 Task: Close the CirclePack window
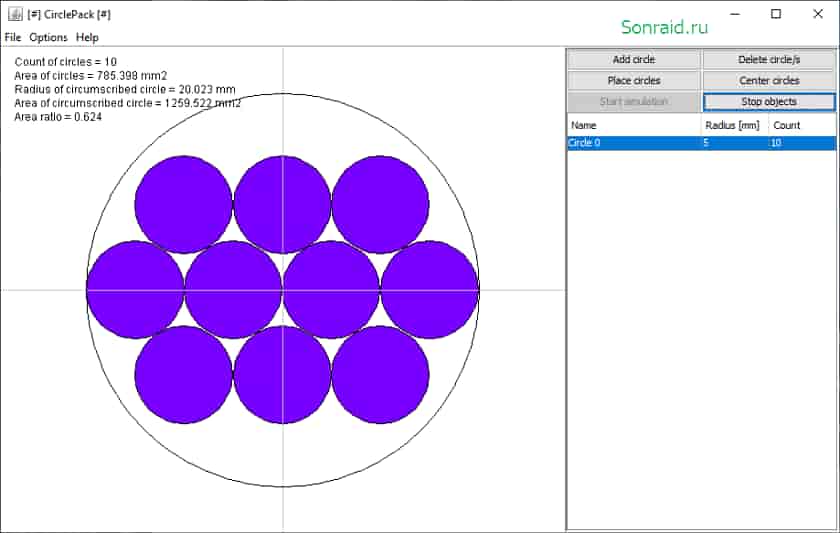818,14
